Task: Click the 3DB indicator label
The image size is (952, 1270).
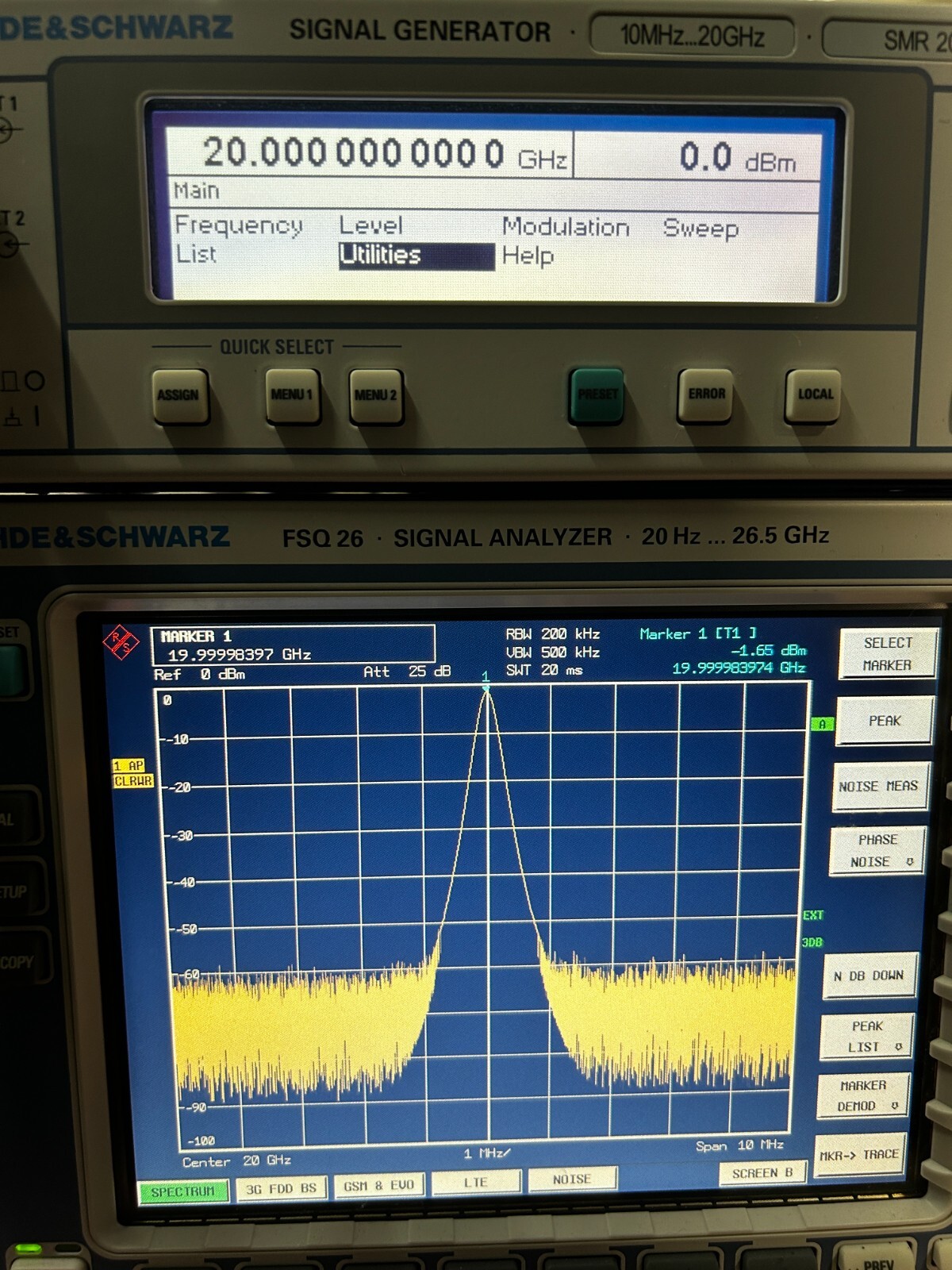Action: (812, 942)
